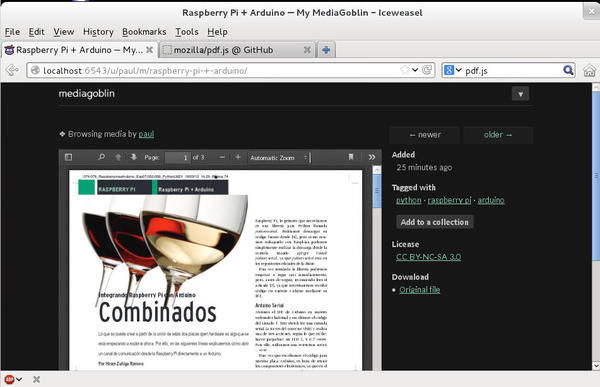Image resolution: width=600 pixels, height=387 pixels.
Task: Open the python tag
Action: tap(408, 200)
